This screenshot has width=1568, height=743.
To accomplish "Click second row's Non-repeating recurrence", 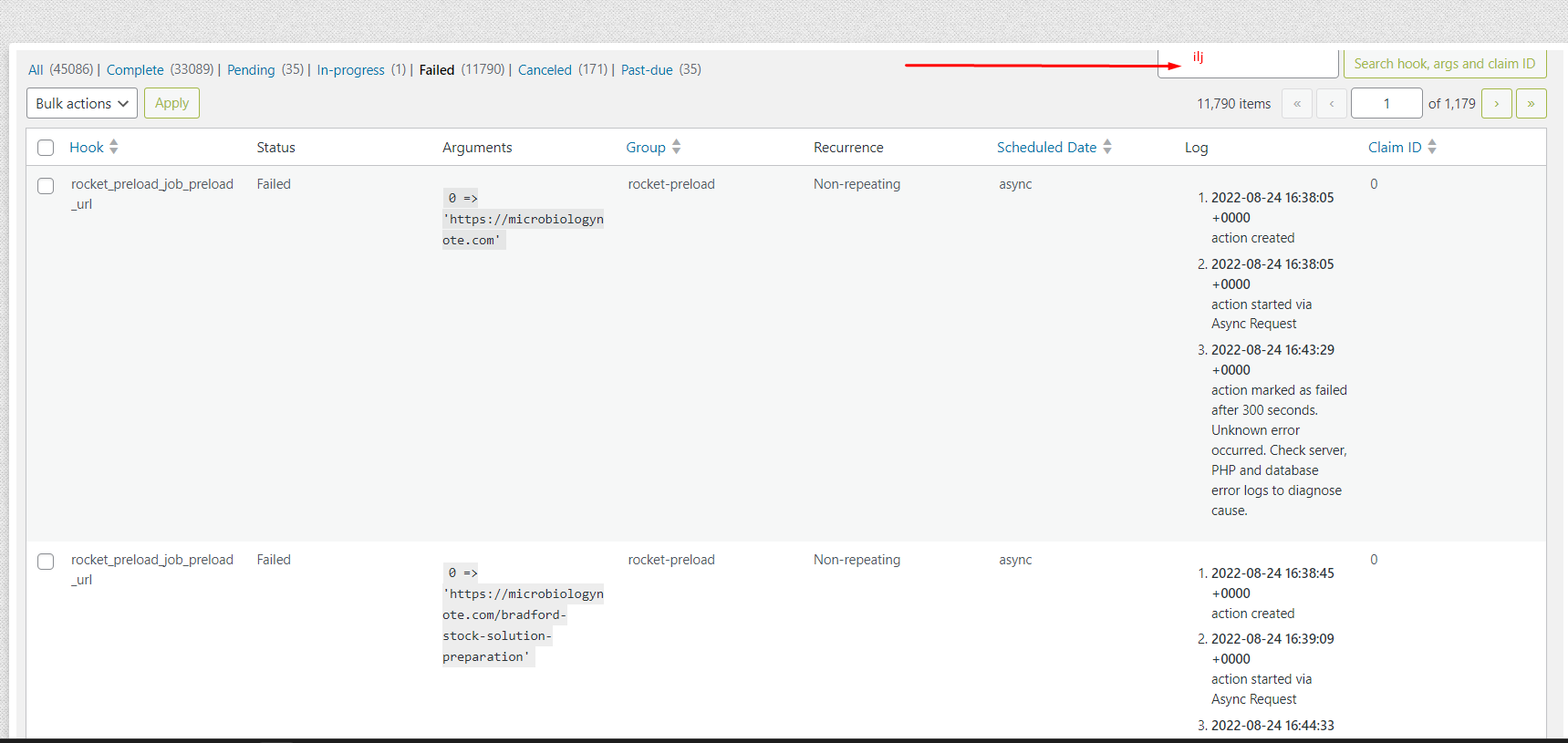I will pos(857,560).
